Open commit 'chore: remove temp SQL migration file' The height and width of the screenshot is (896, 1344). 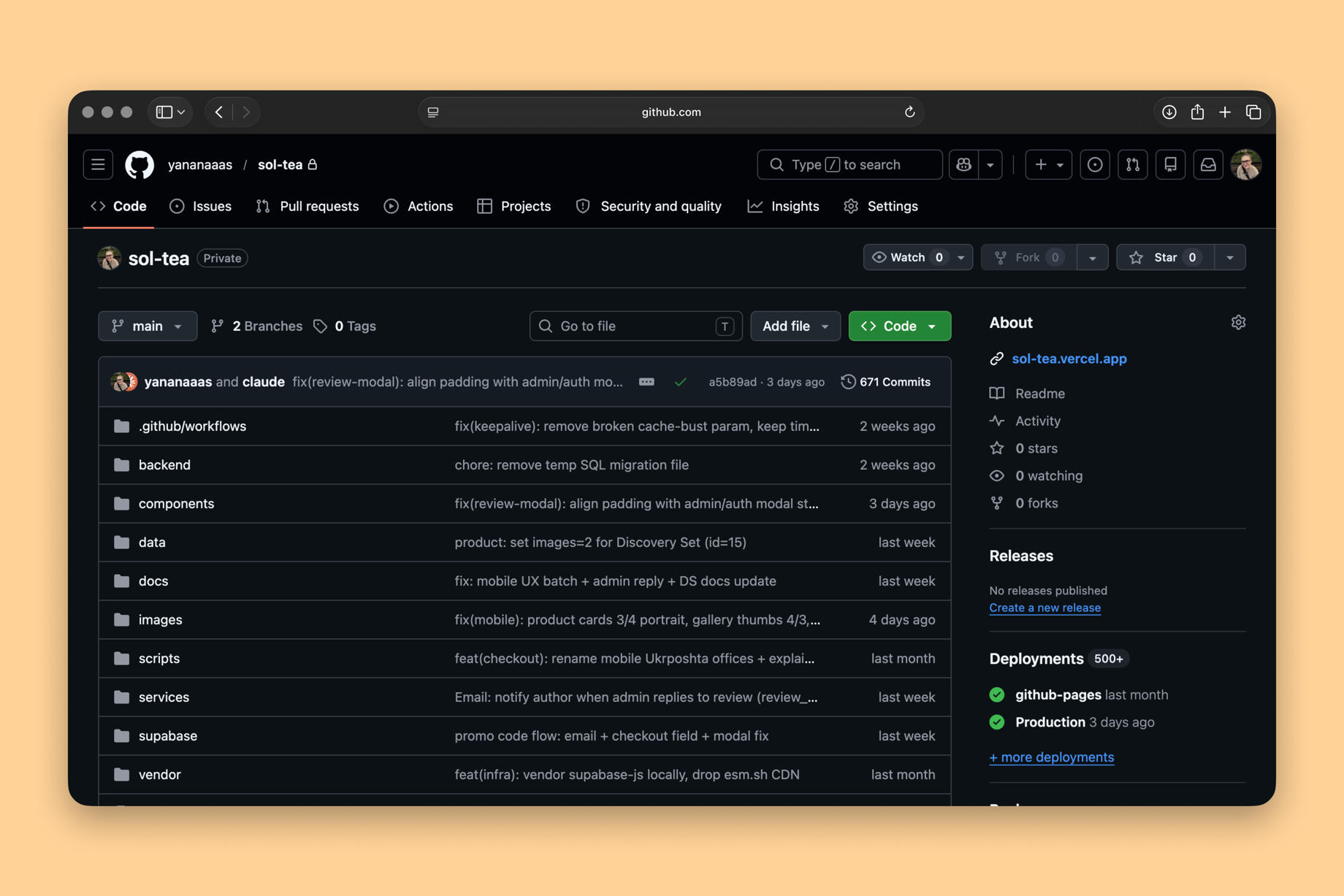click(571, 464)
